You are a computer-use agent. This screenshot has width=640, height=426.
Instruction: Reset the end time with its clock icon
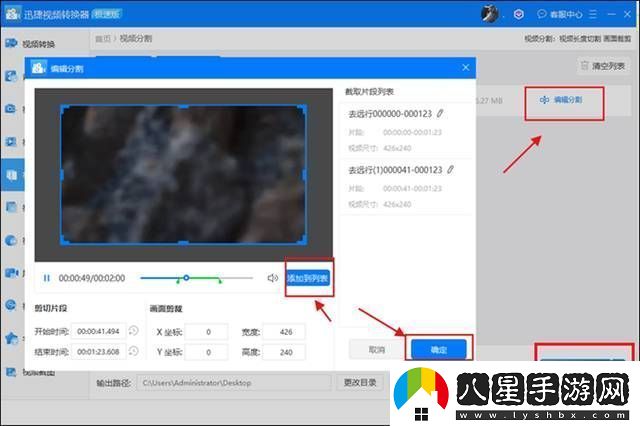[x=133, y=351]
